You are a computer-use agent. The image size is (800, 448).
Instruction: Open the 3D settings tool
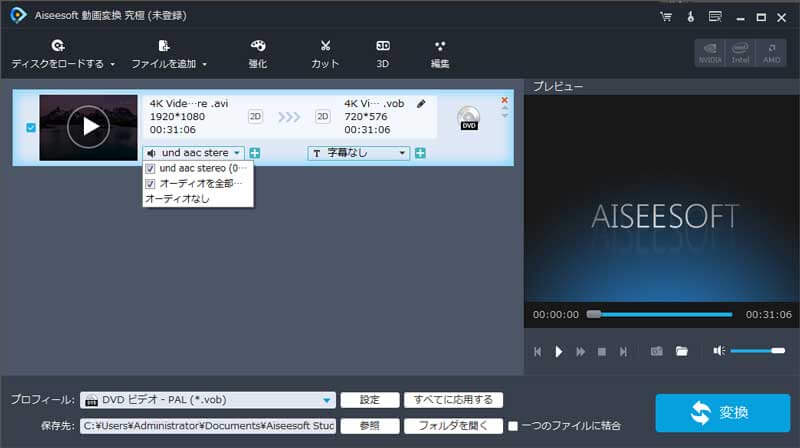pyautogui.click(x=383, y=54)
